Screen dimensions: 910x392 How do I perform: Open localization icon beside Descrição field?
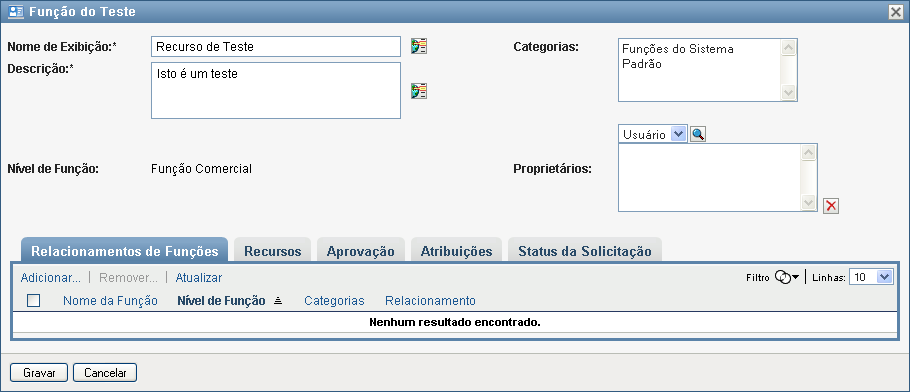(x=418, y=91)
